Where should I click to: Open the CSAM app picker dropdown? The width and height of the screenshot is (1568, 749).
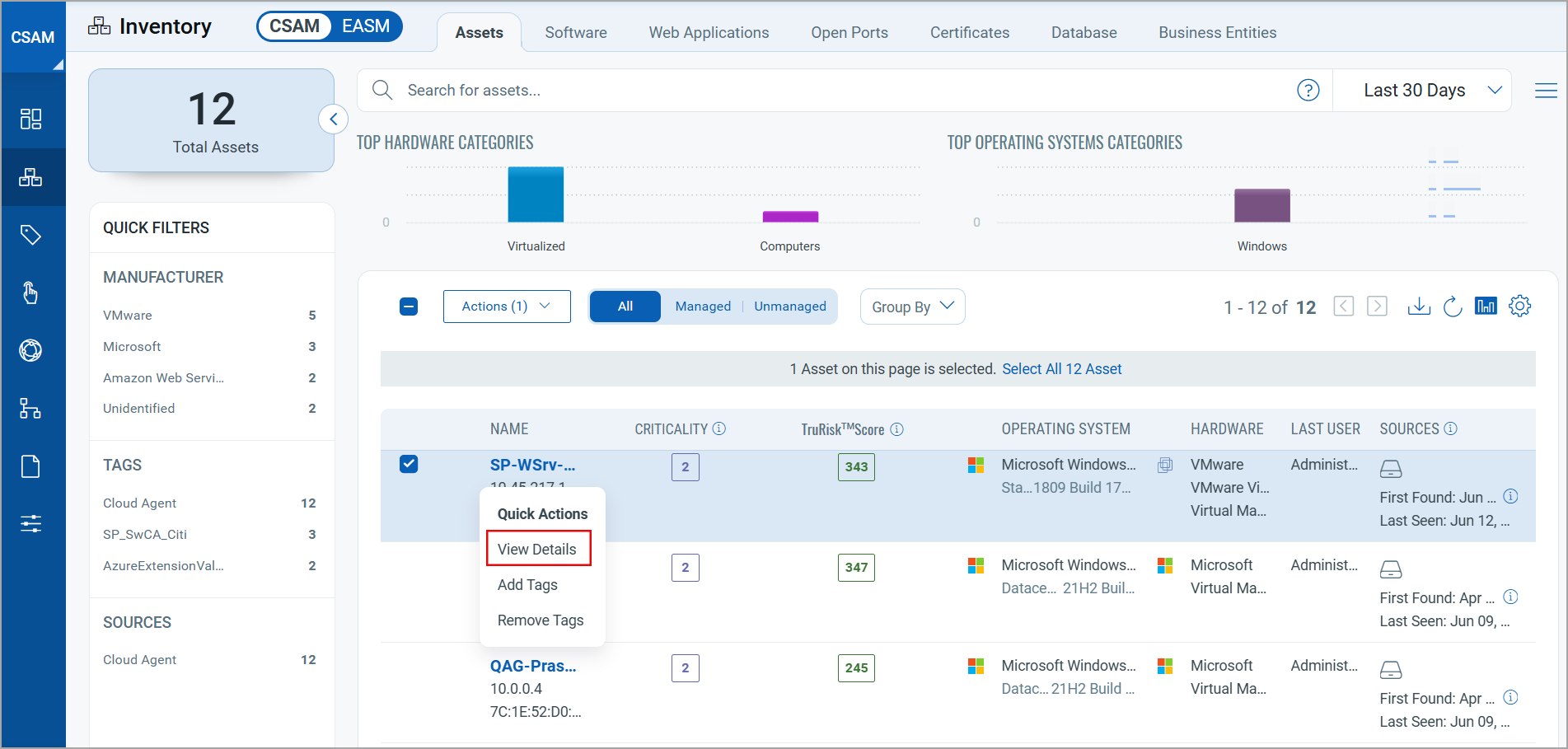[x=33, y=37]
